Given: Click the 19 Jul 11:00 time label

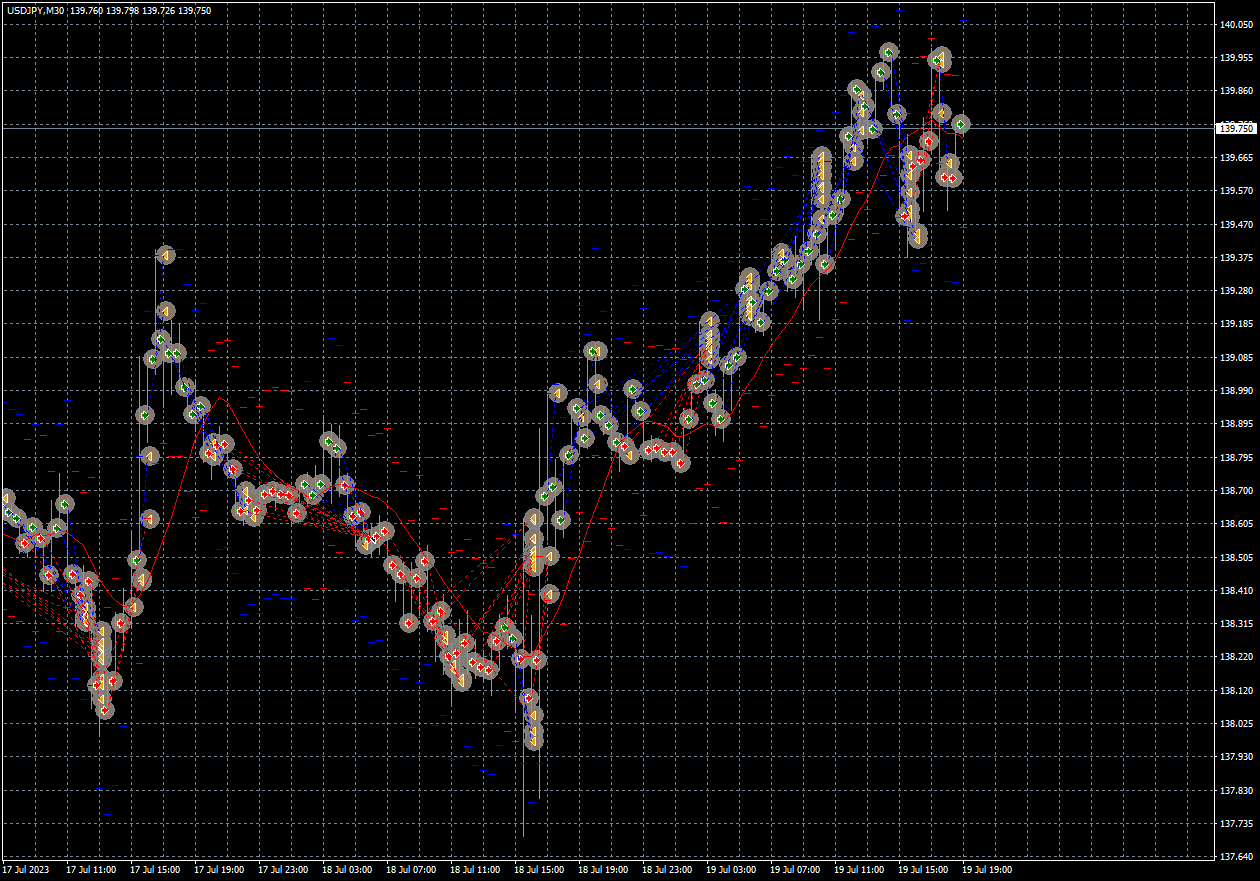Looking at the screenshot, I should pos(859,870).
